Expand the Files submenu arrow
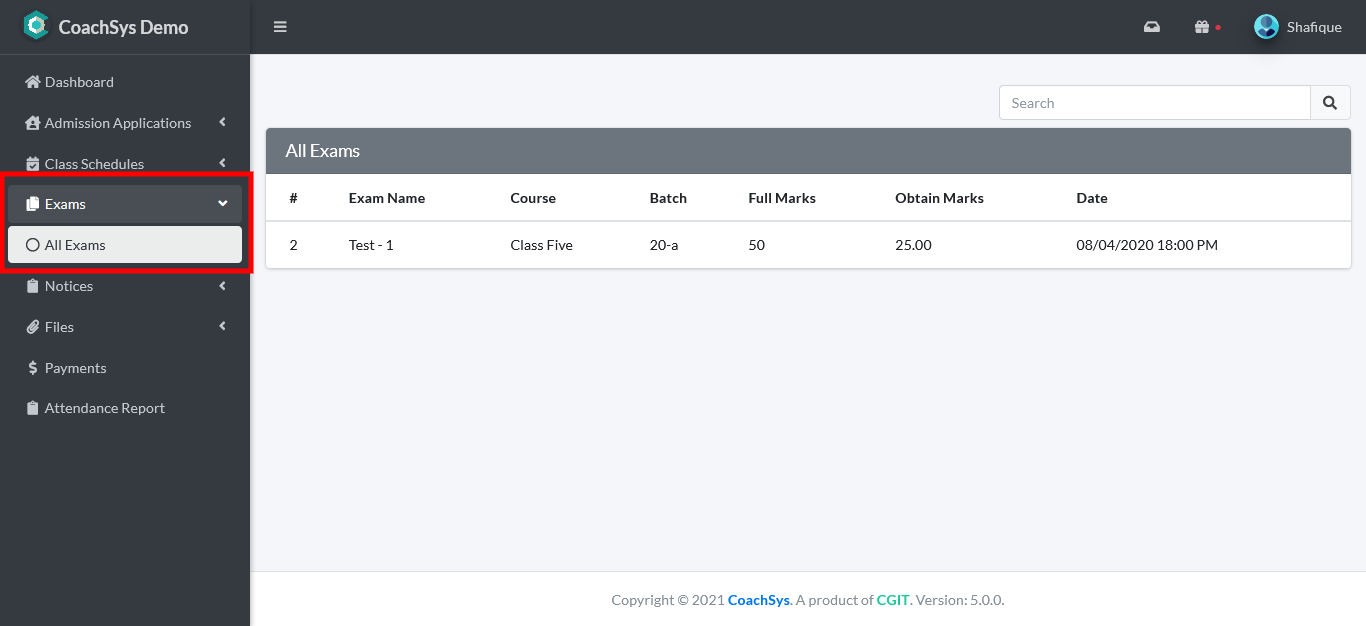 pyautogui.click(x=222, y=327)
